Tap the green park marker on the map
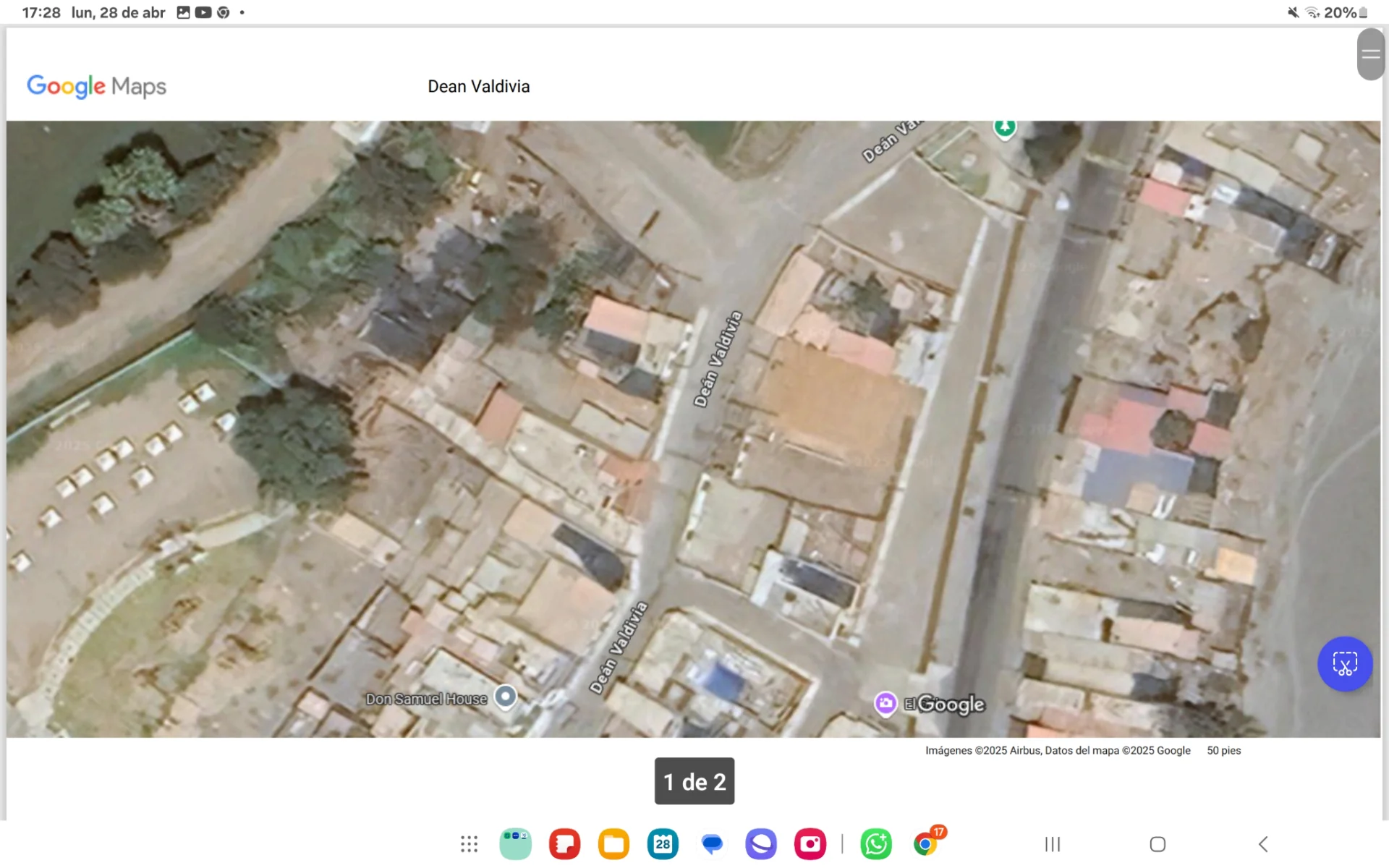Screen dimensions: 1389x868 click(x=1004, y=128)
